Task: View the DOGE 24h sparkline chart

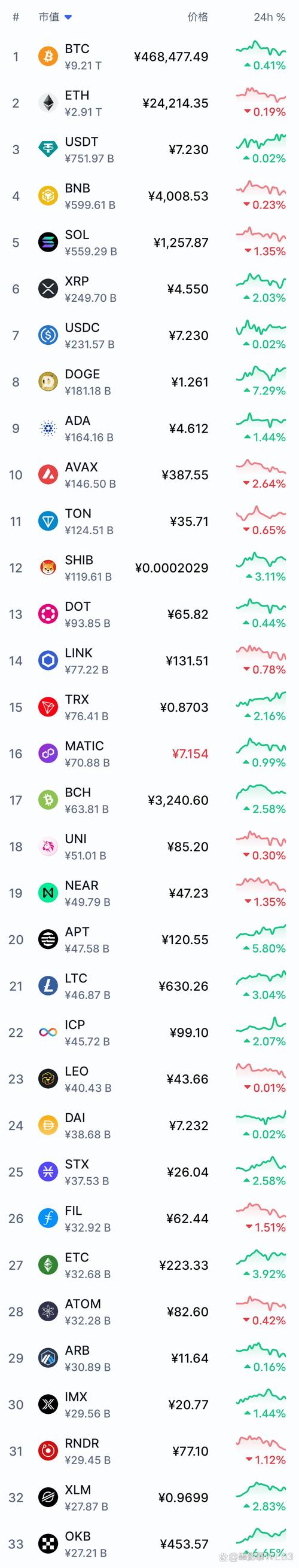Action: pyautogui.click(x=261, y=372)
